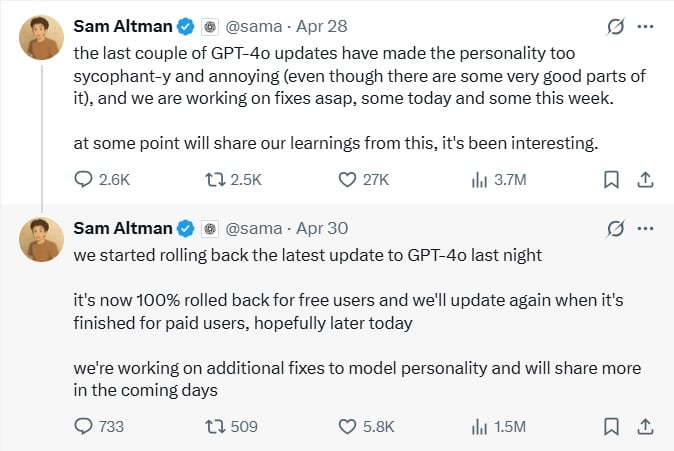Bookmark the Apr 30 rollback tweet

click(611, 426)
